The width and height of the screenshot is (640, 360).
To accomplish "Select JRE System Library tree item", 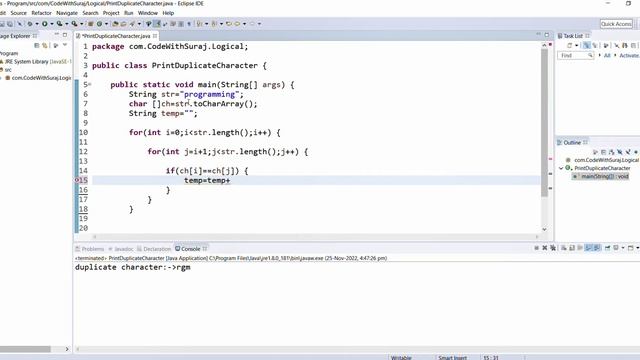I will [x=36, y=62].
